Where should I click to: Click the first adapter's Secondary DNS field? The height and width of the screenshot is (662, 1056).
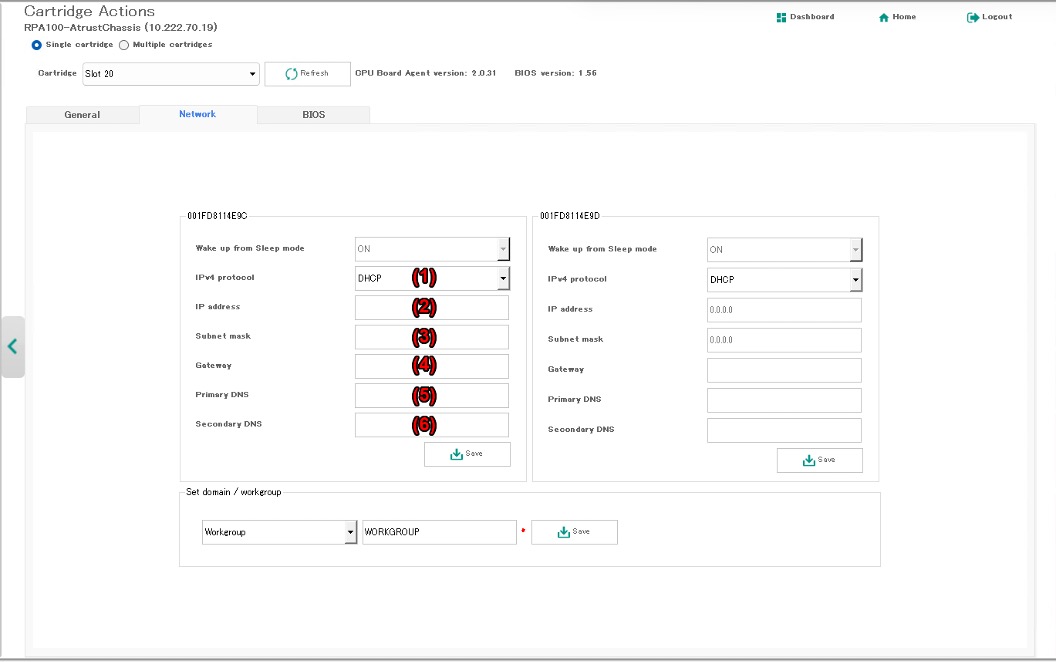pyautogui.click(x=432, y=425)
